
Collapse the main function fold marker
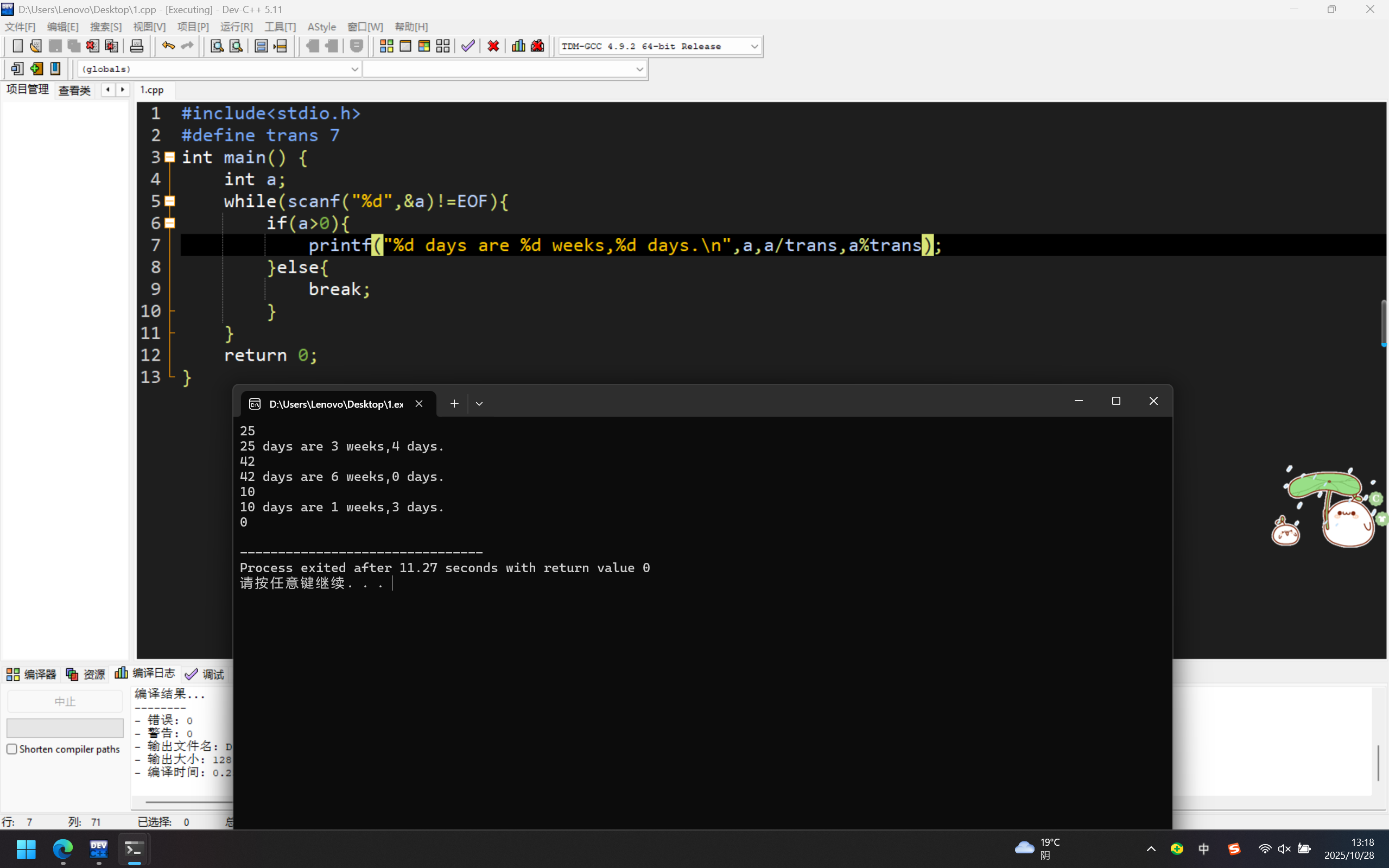pos(170,157)
